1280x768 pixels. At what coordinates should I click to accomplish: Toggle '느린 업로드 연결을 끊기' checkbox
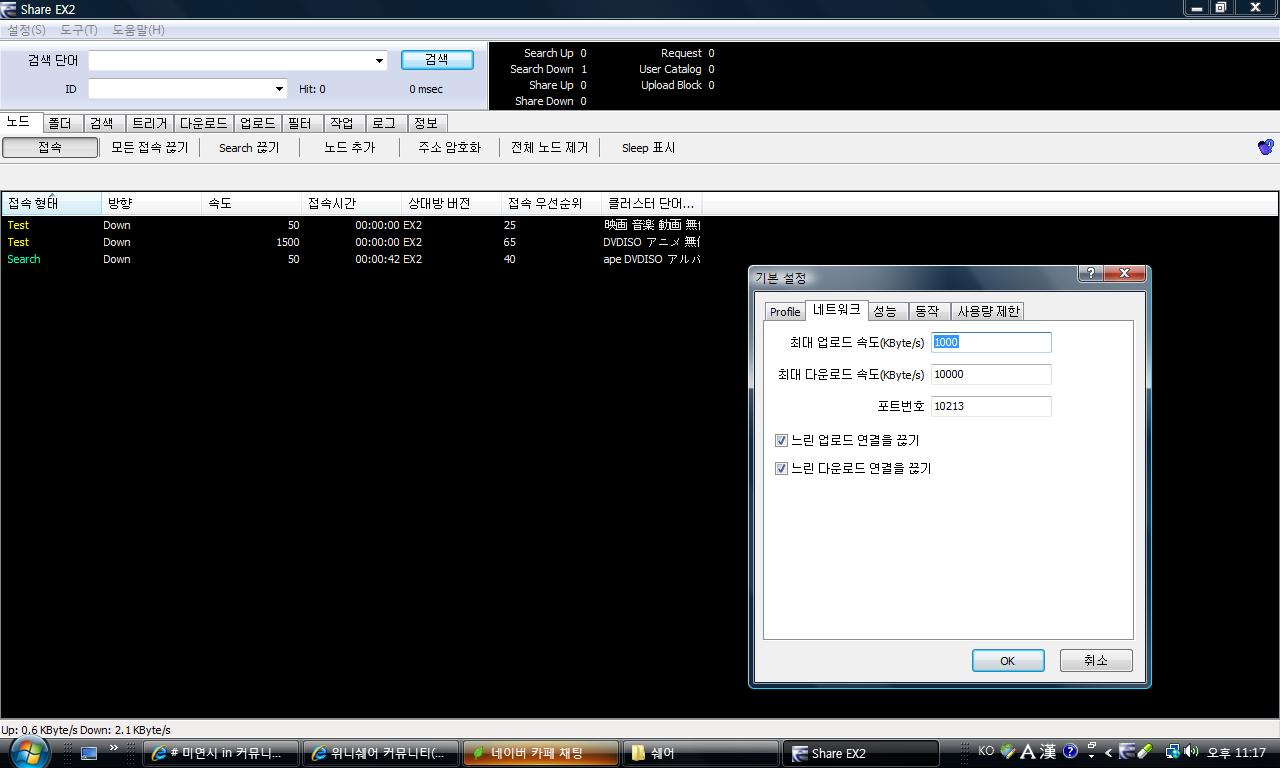781,440
